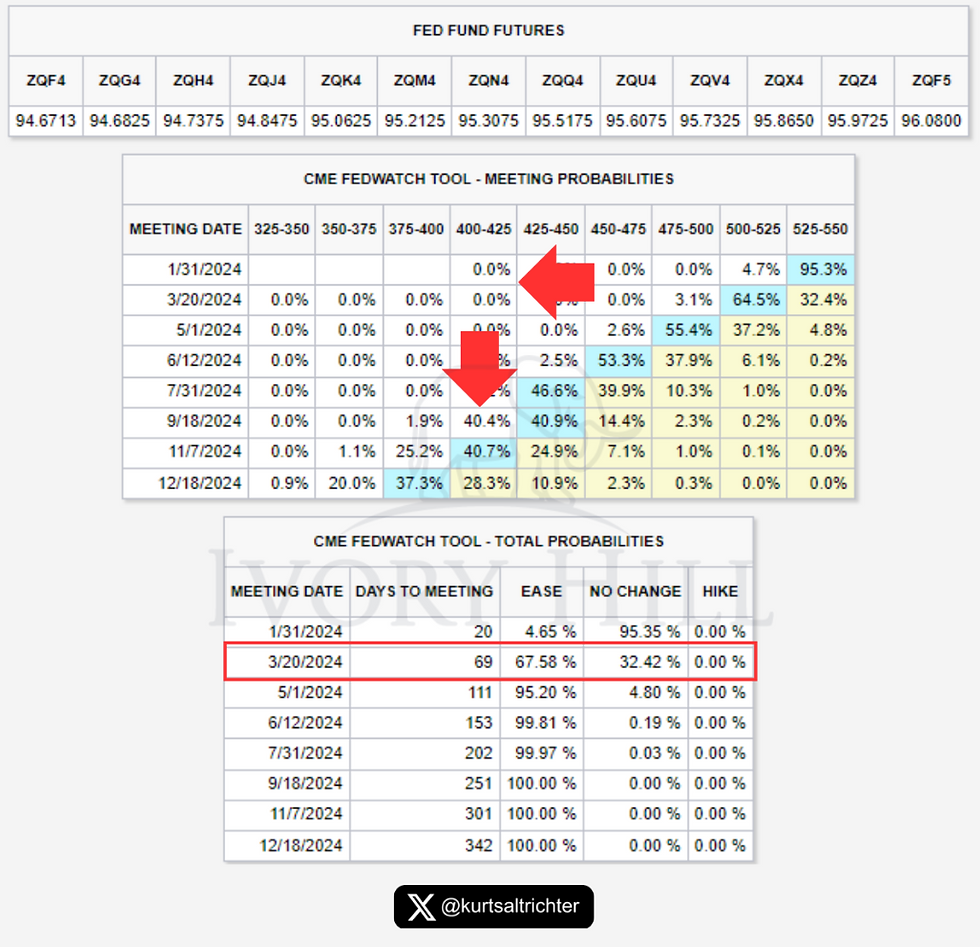Click the ZQN4 contract header
Screen dimensions: 980x947
pos(489,81)
